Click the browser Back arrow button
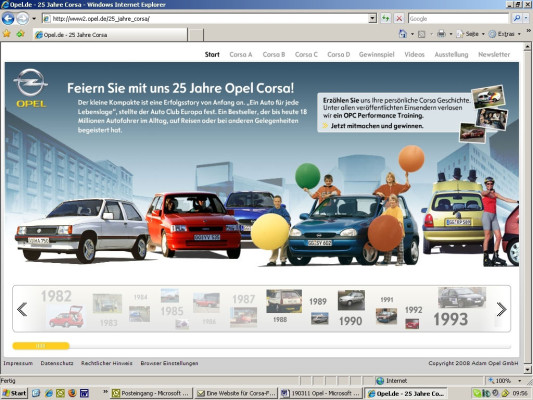The height and width of the screenshot is (400, 533). pos(8,18)
